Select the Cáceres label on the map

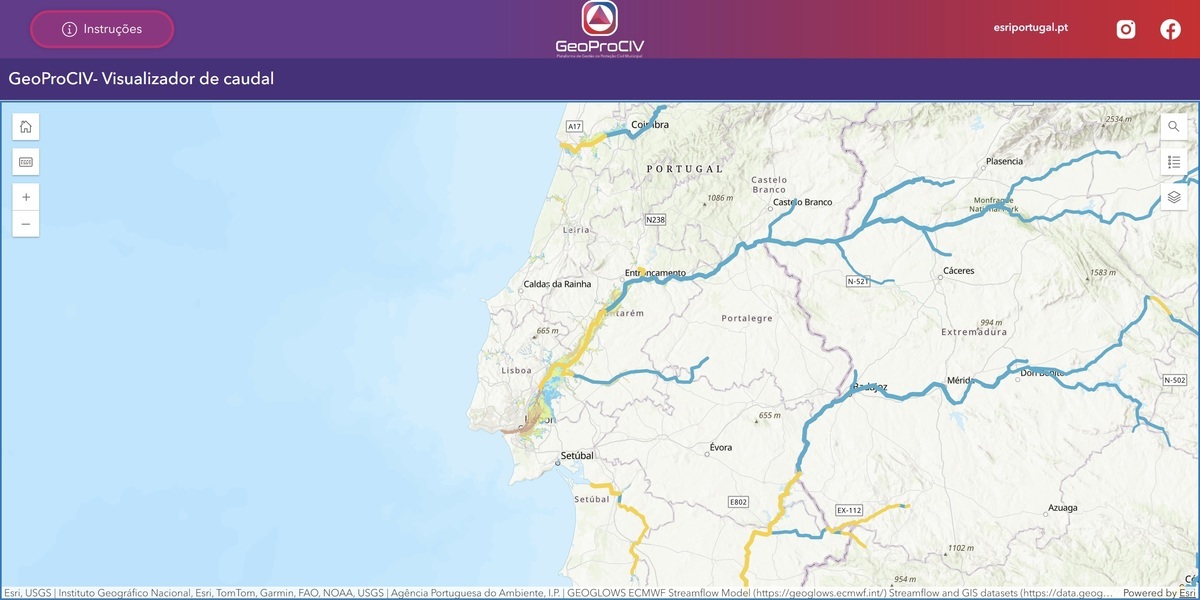coord(957,271)
